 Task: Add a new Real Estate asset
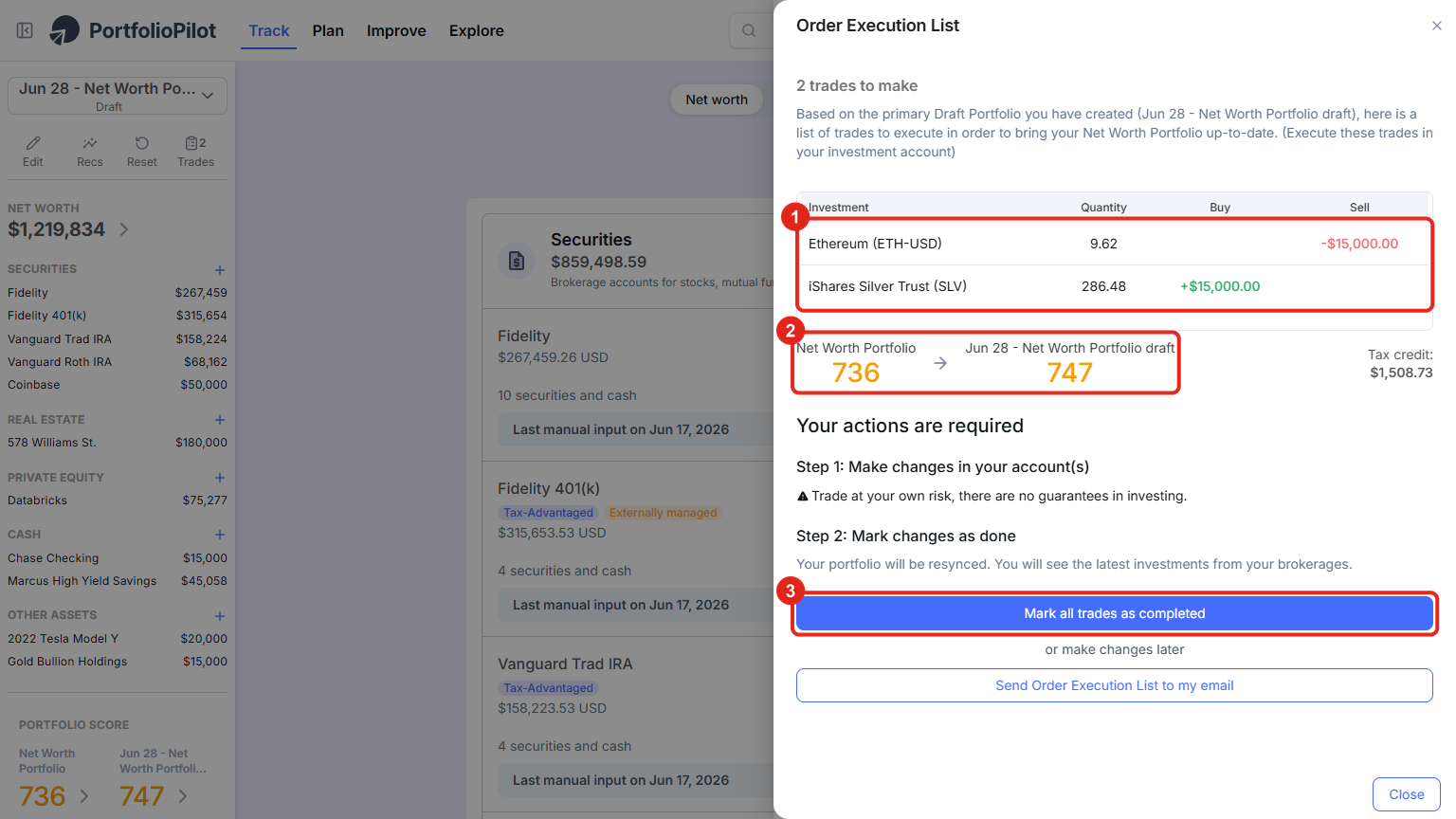click(220, 420)
